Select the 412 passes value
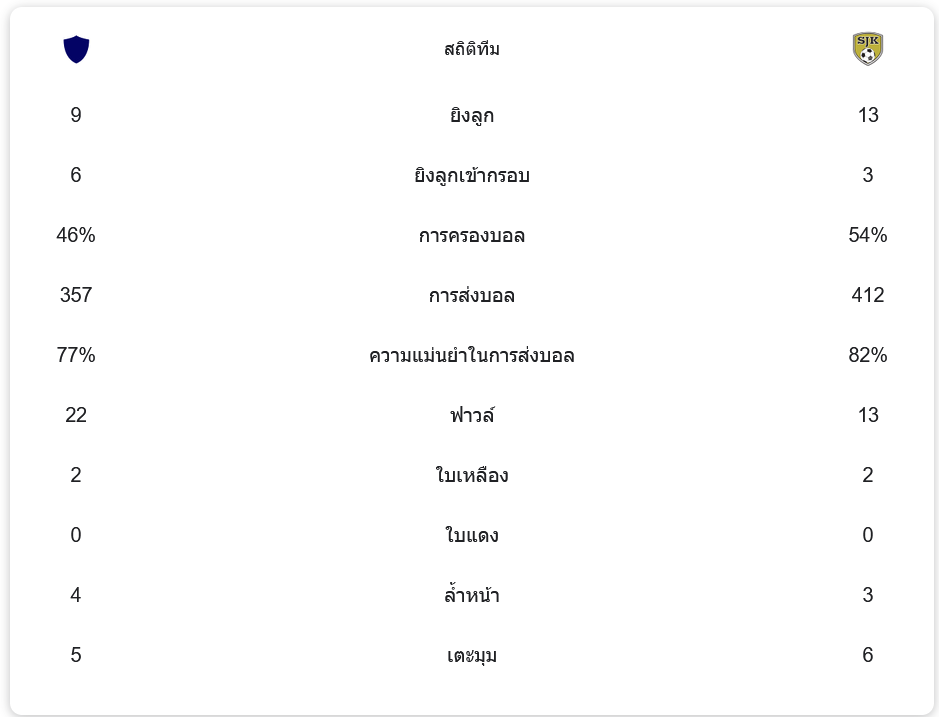Image resolution: width=939 pixels, height=717 pixels. [x=867, y=295]
